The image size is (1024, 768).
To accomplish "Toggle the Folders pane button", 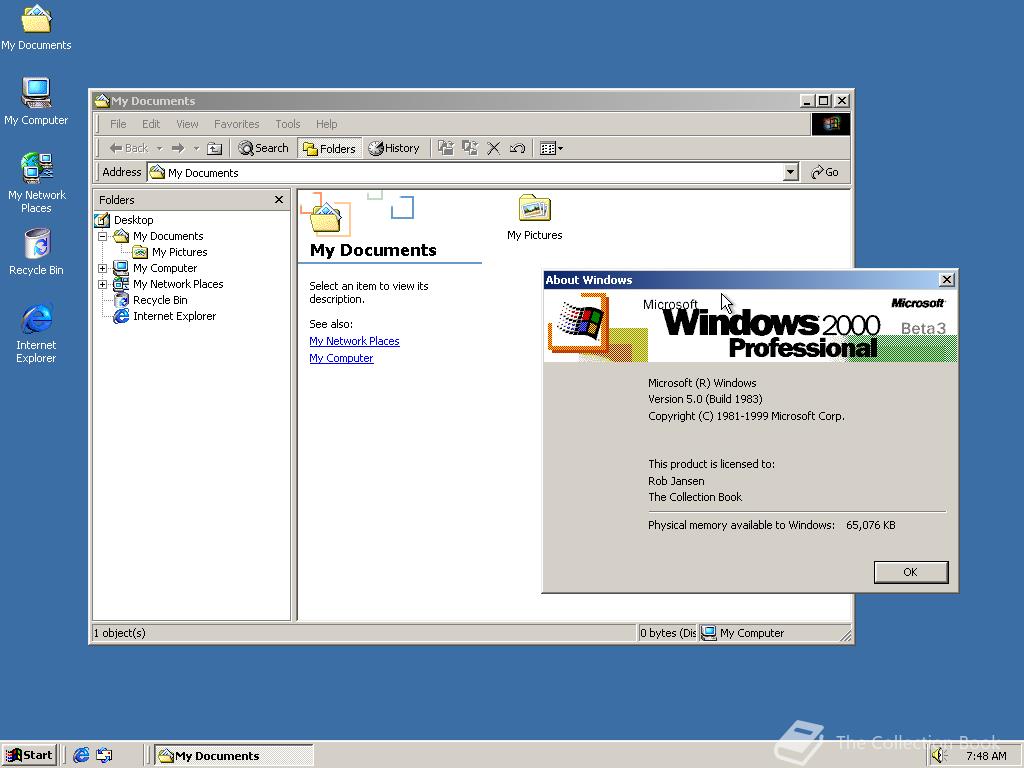I will (330, 148).
